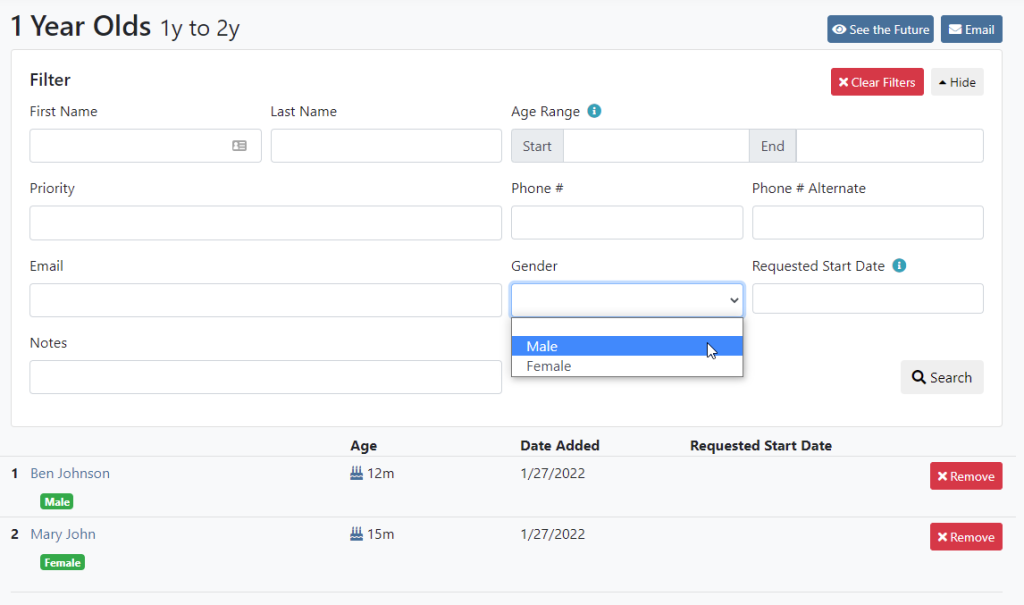Click the Age column header
Image resolution: width=1024 pixels, height=605 pixels.
[x=364, y=446]
